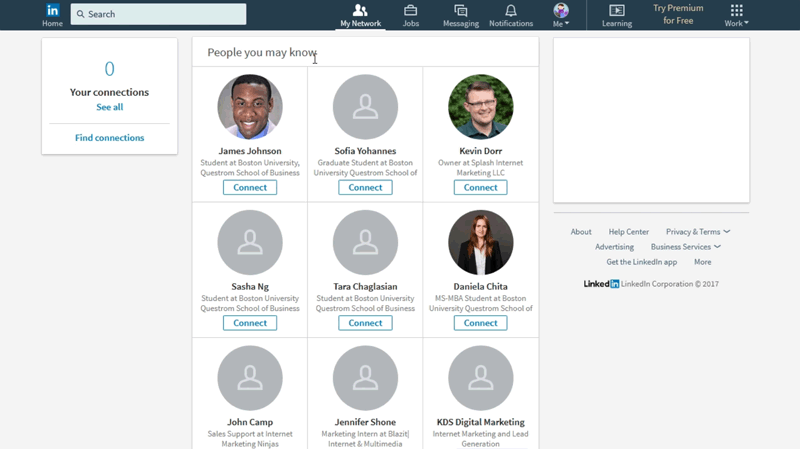The image size is (800, 449).
Task: Click See all connections link
Action: (109, 107)
